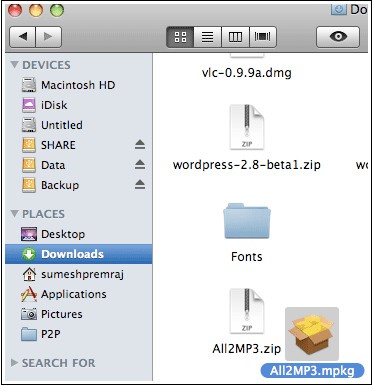Click the Fonts folder name

(247, 257)
